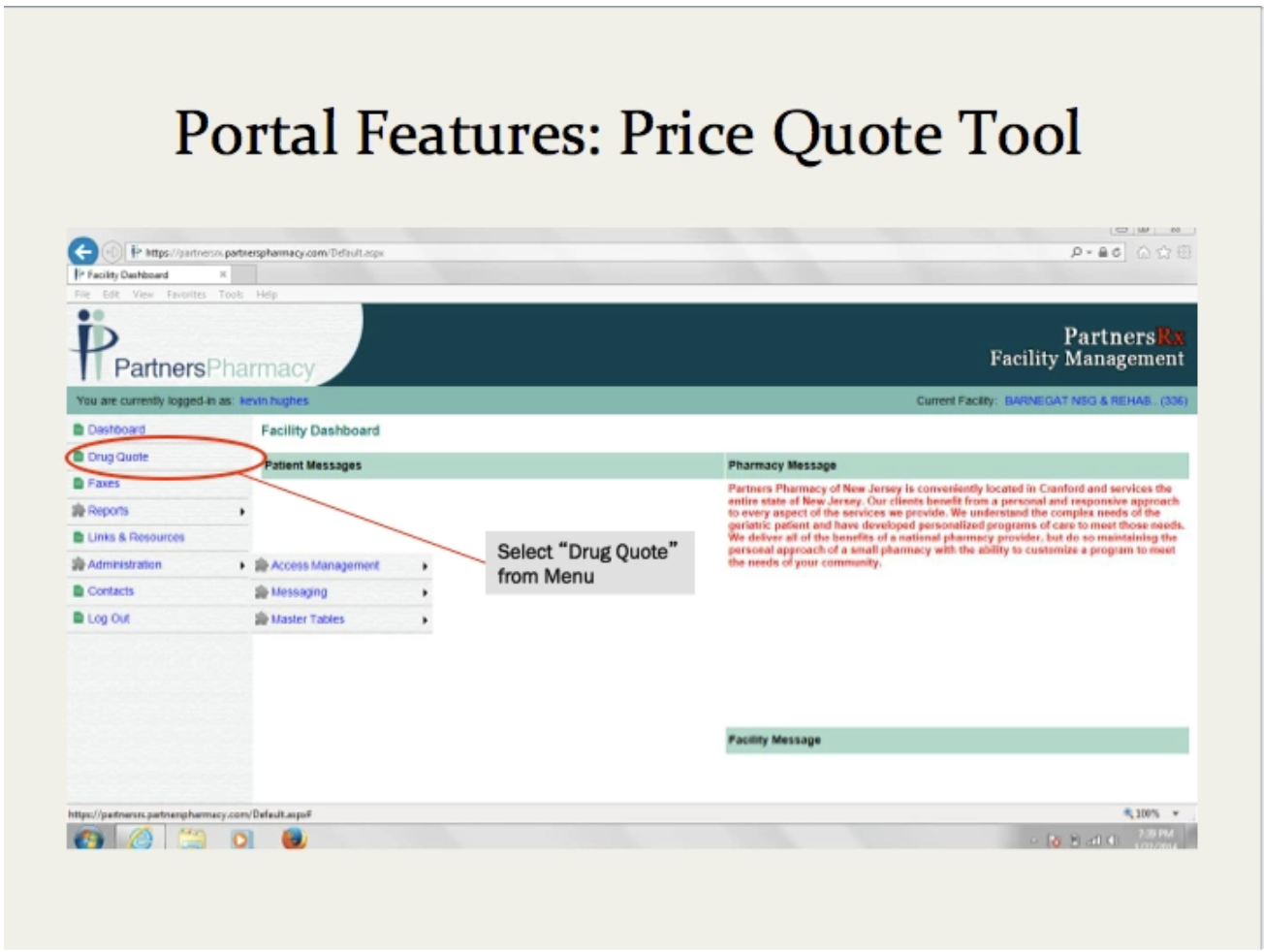Expand the Master Tables submenu arrow
The width and height of the screenshot is (1264, 952).
click(425, 619)
